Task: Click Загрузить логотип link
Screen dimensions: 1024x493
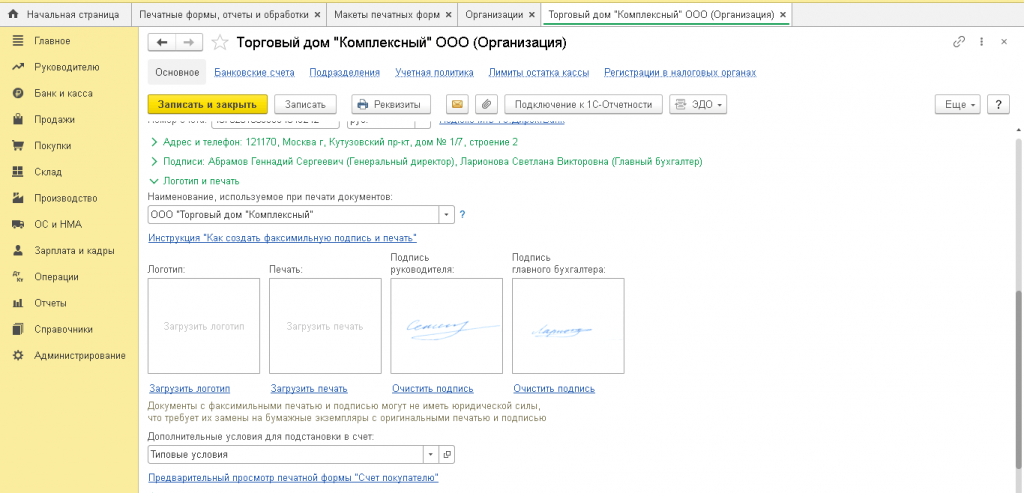Action: pyautogui.click(x=189, y=389)
